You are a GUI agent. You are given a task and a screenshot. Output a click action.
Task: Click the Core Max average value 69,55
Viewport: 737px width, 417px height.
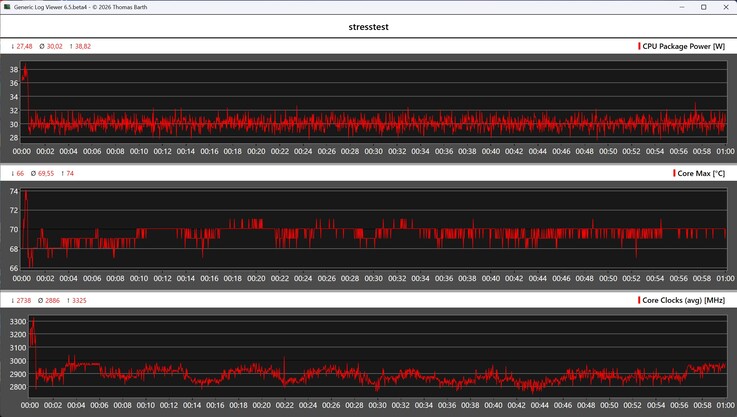pos(46,173)
